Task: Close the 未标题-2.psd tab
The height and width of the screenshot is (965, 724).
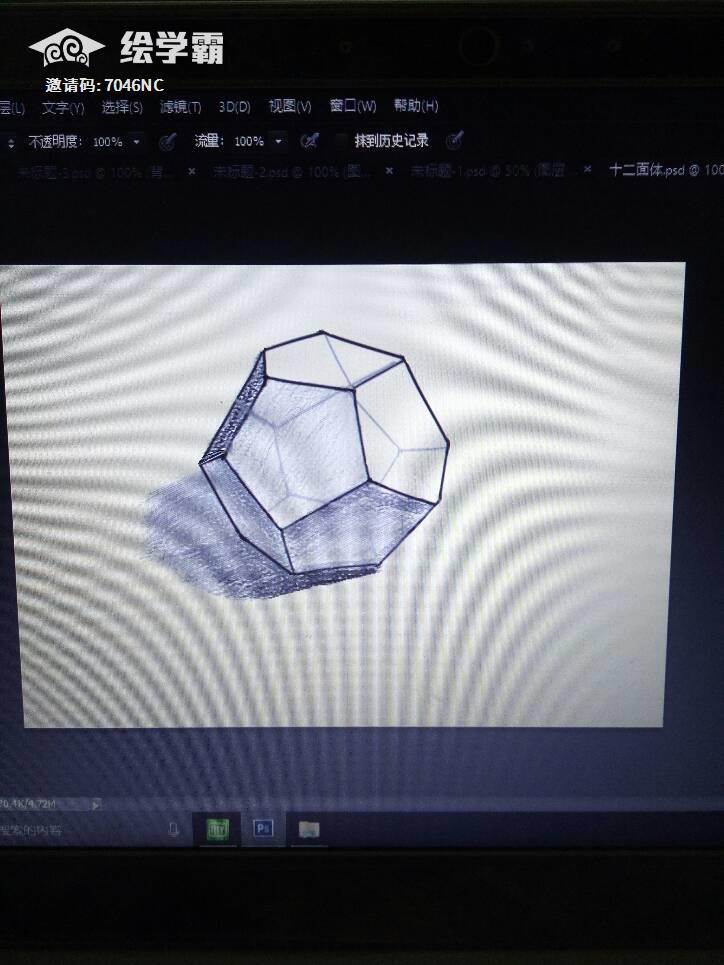Action: tap(389, 170)
